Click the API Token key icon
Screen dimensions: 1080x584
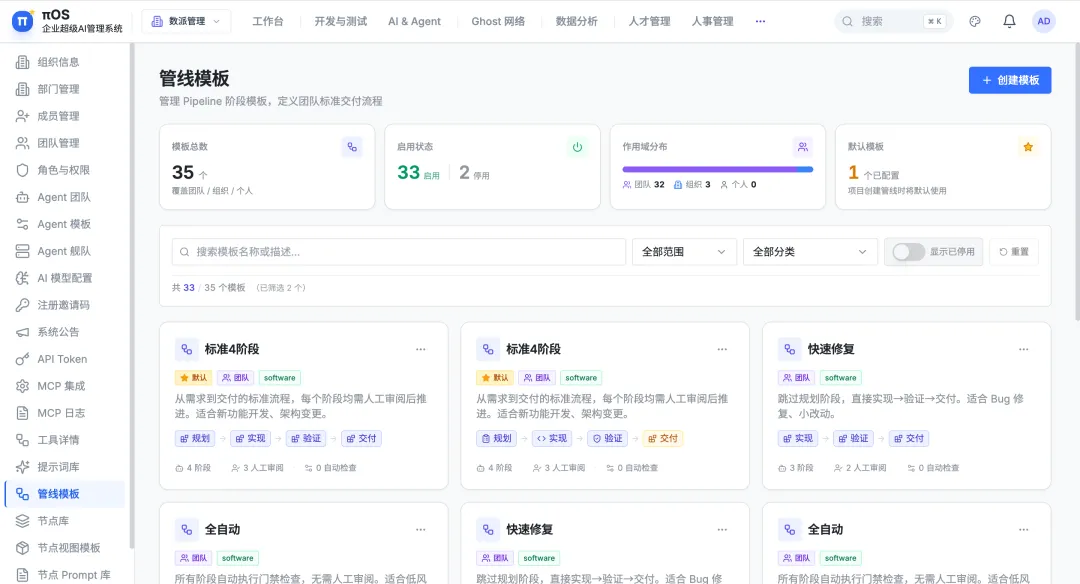click(x=23, y=359)
